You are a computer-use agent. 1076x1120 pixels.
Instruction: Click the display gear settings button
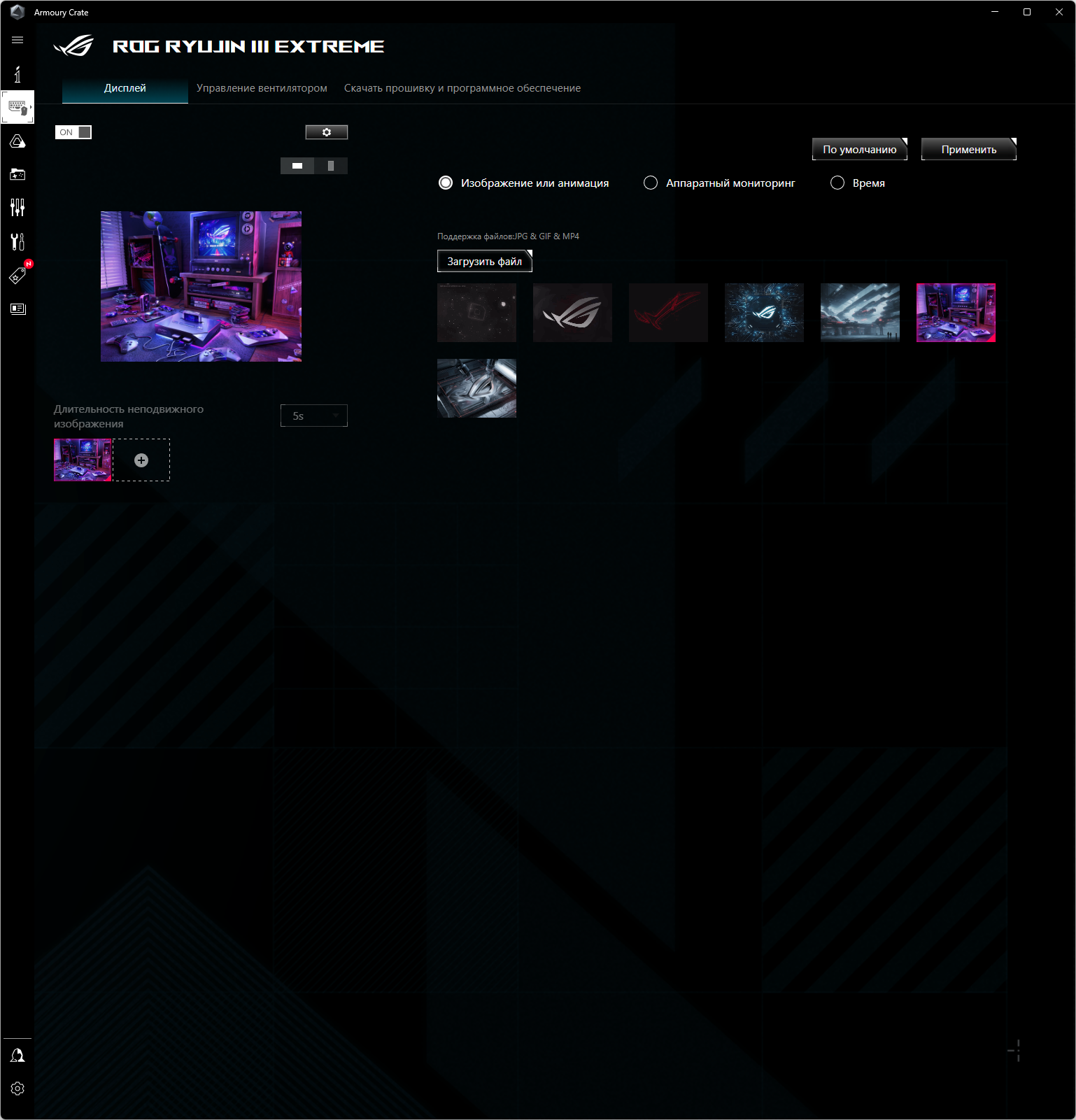click(327, 132)
